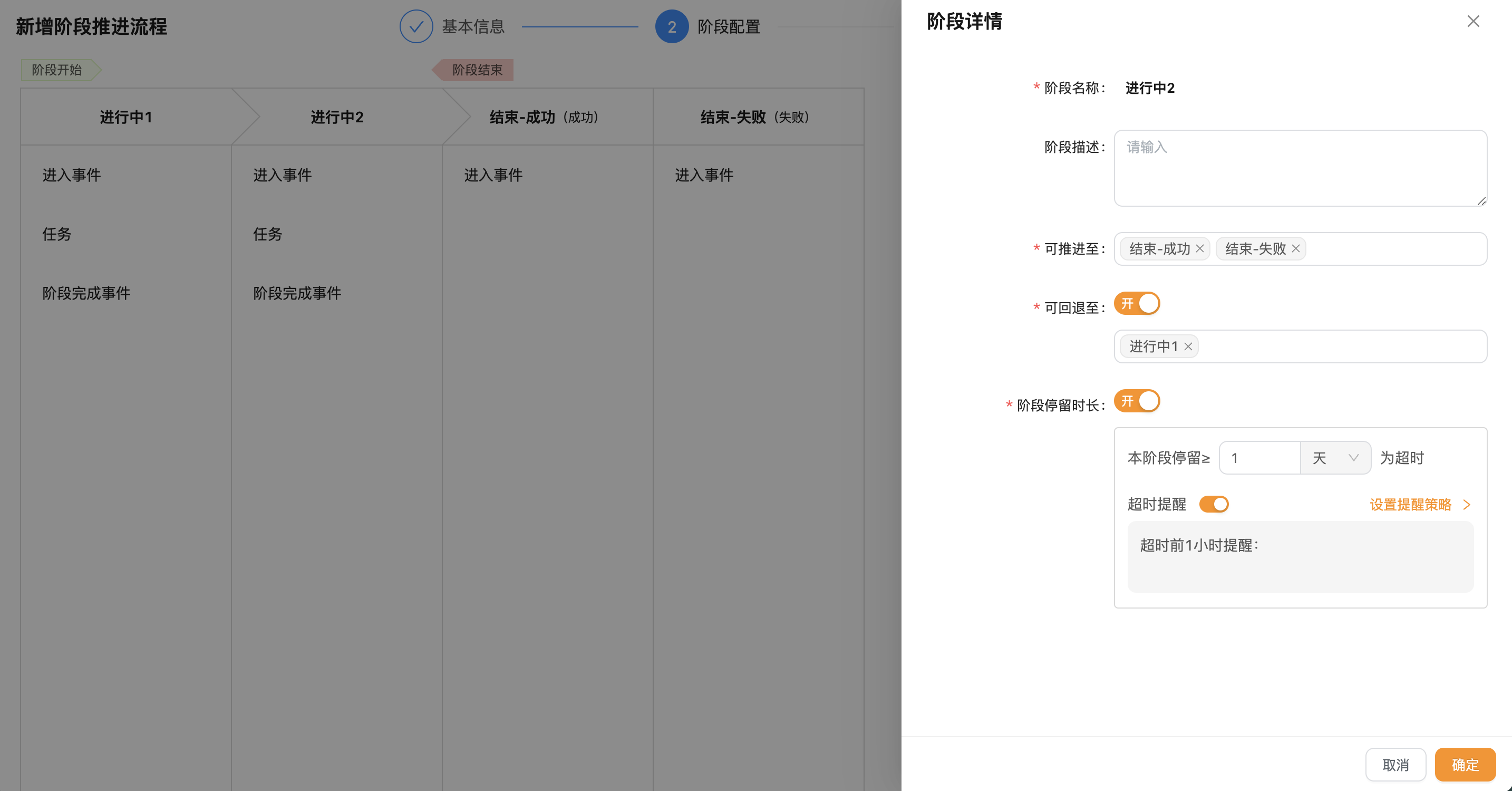Viewport: 1512px width, 791px height.
Task: Remove the 结束-失败 tag
Action: coord(1295,249)
